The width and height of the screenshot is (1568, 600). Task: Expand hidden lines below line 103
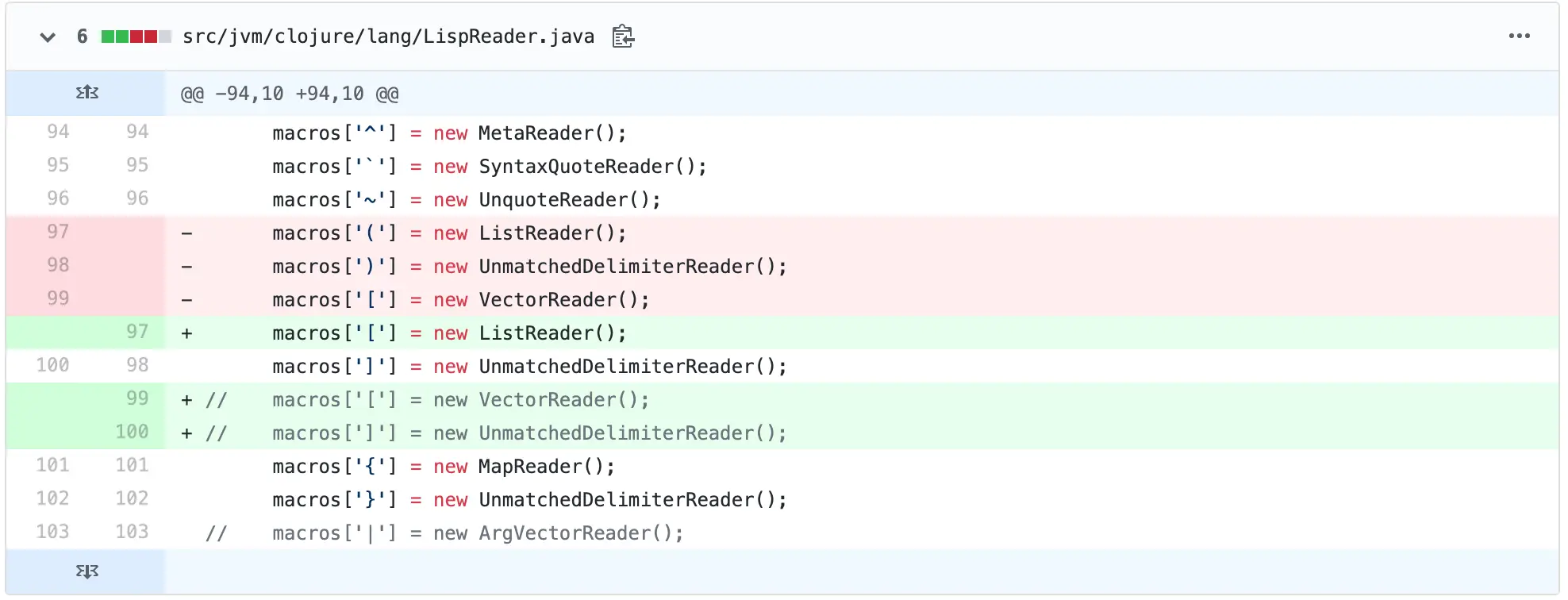pos(86,571)
